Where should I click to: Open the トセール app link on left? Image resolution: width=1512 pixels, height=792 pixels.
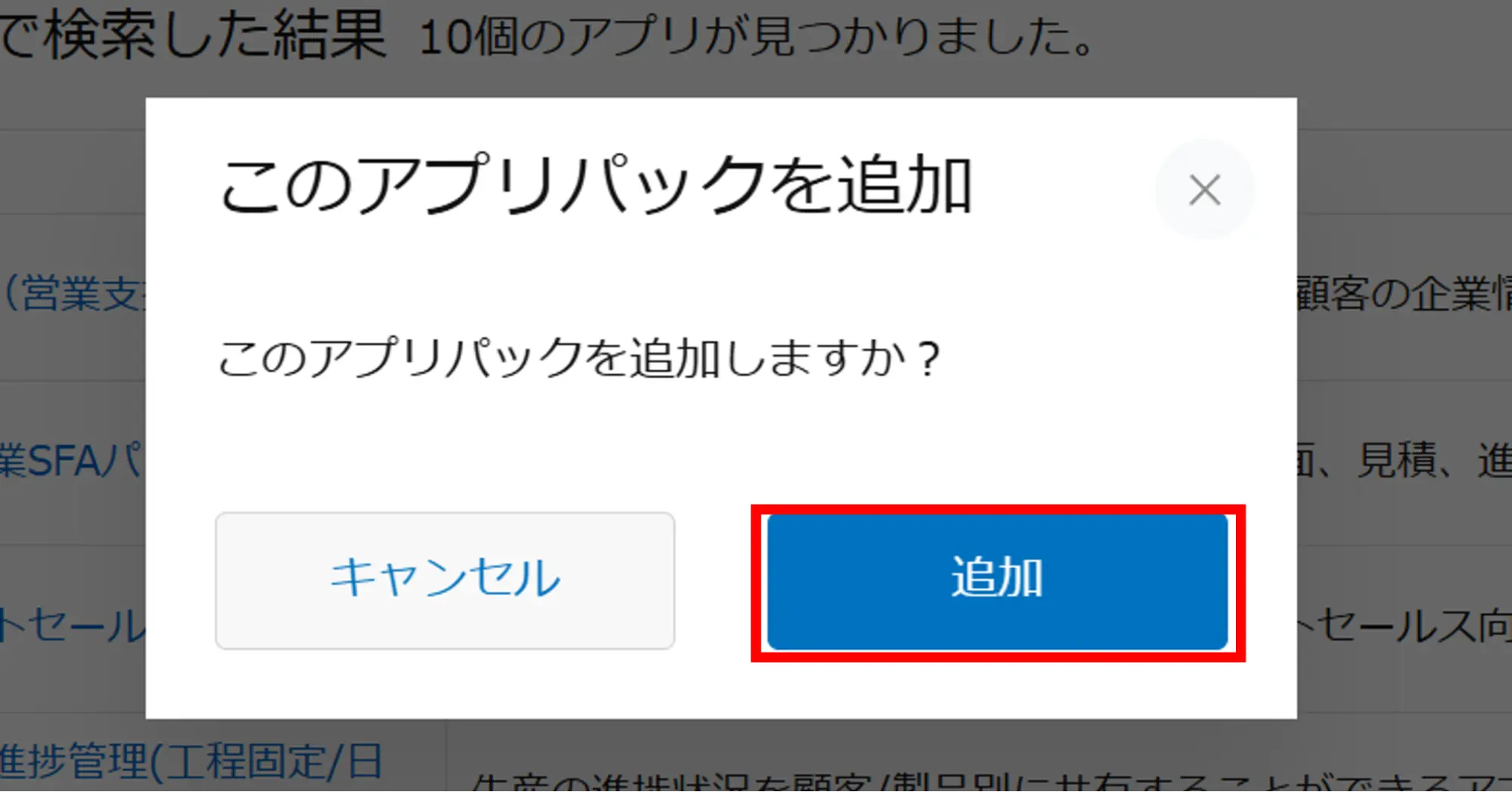coord(73,626)
